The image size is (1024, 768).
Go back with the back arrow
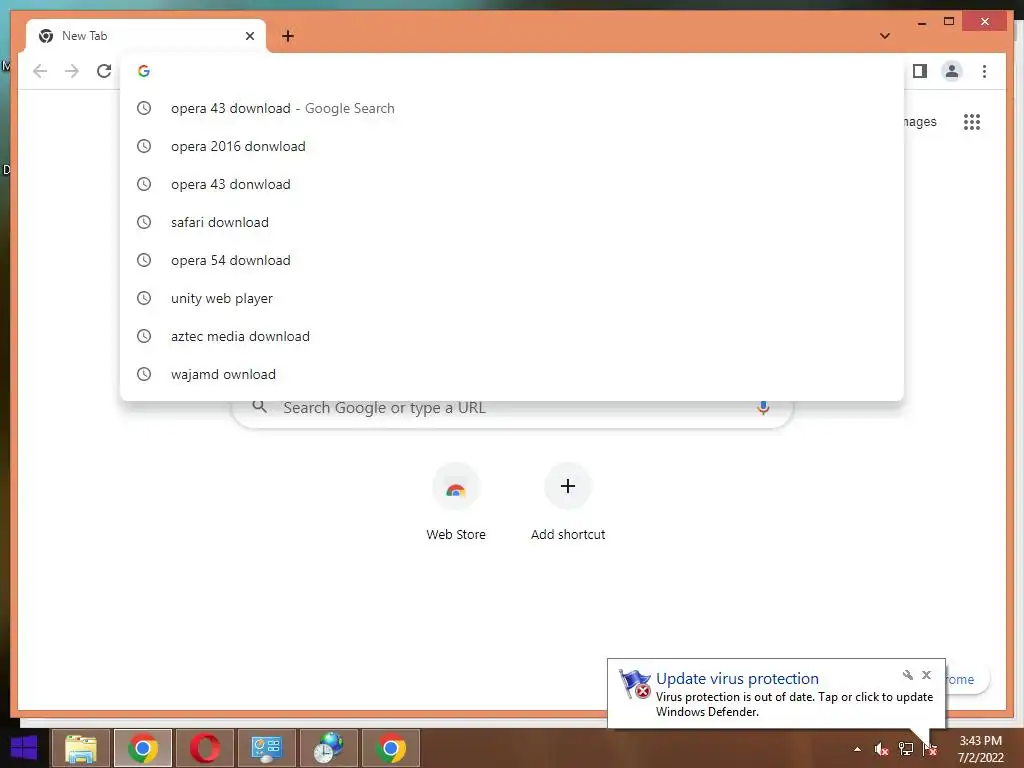pyautogui.click(x=40, y=71)
